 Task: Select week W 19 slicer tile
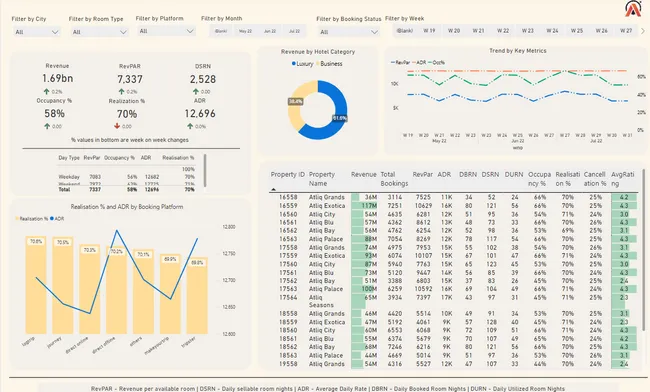(x=429, y=31)
